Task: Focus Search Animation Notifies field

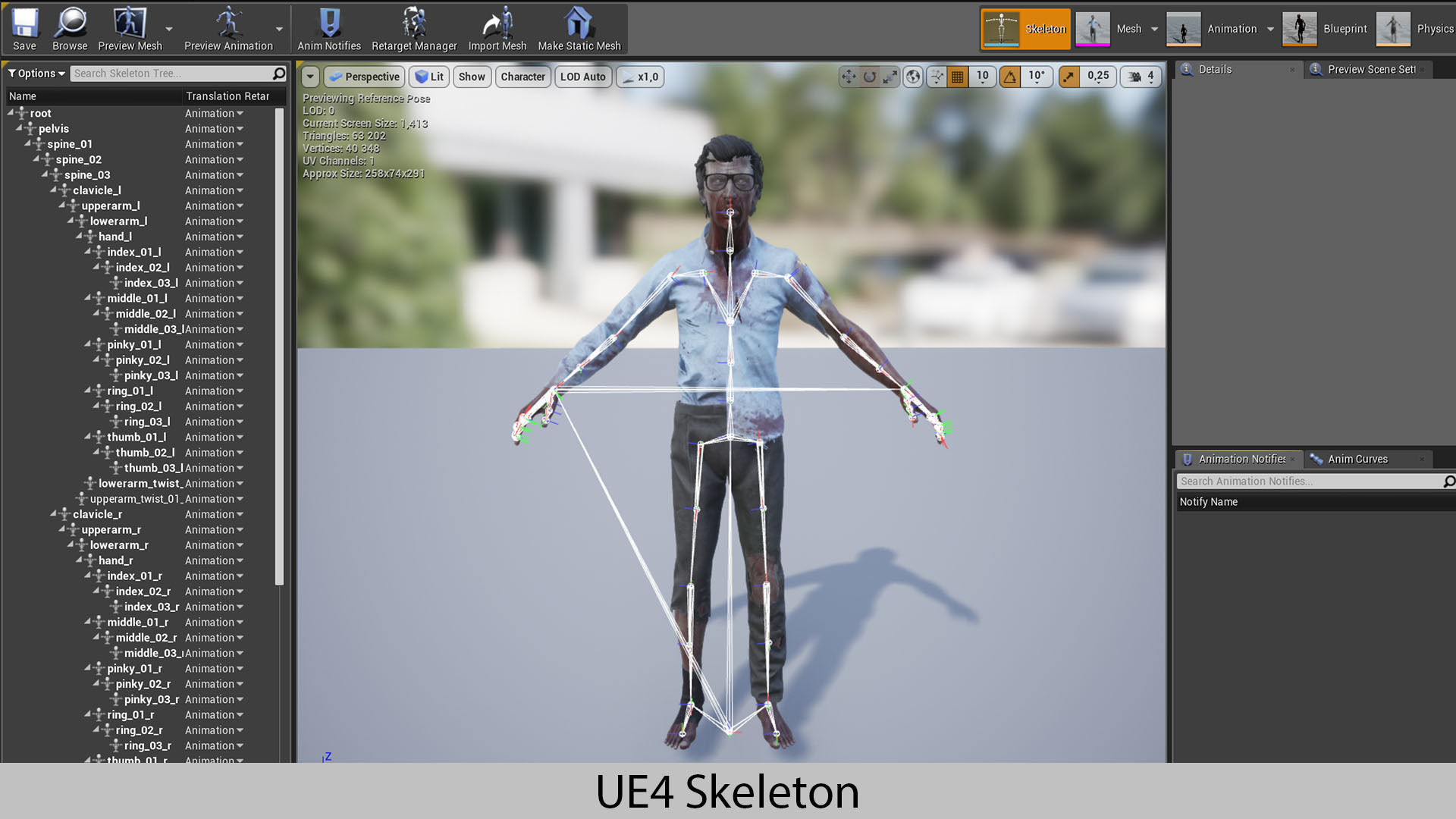Action: pyautogui.click(x=1310, y=482)
